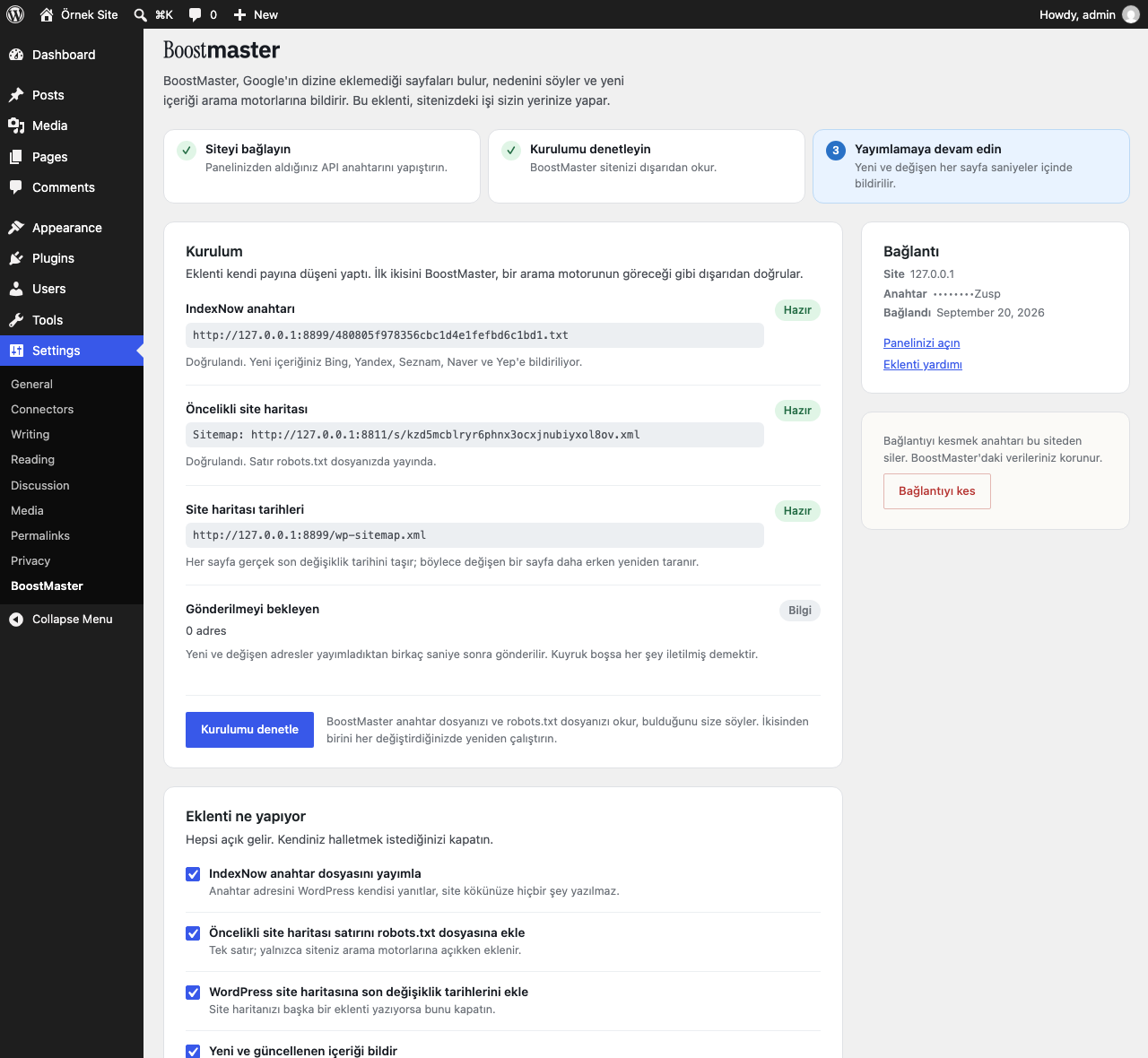Click the home icon for Örnek Site

point(47,14)
